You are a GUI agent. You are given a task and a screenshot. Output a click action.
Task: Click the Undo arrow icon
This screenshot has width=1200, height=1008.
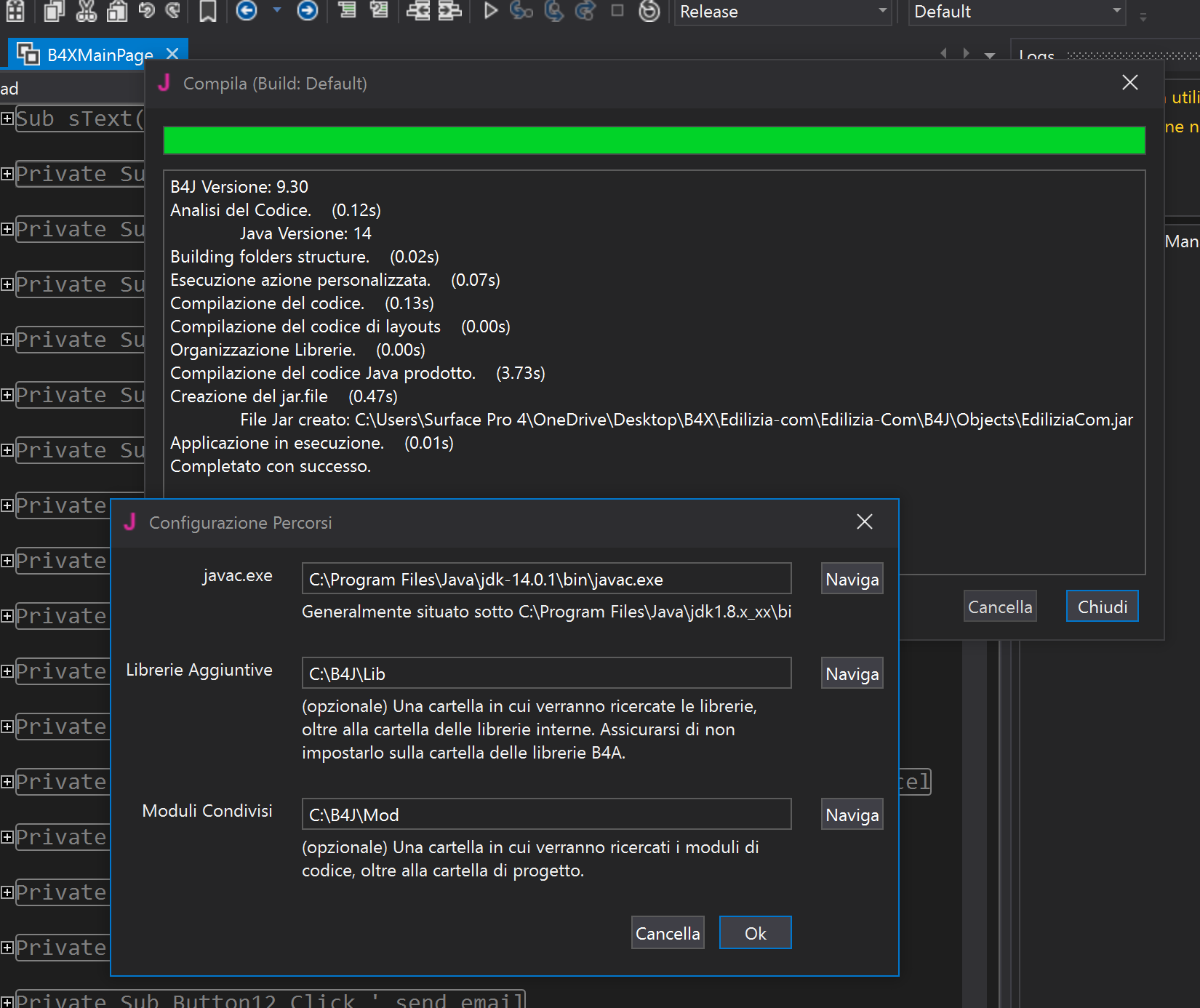(146, 11)
